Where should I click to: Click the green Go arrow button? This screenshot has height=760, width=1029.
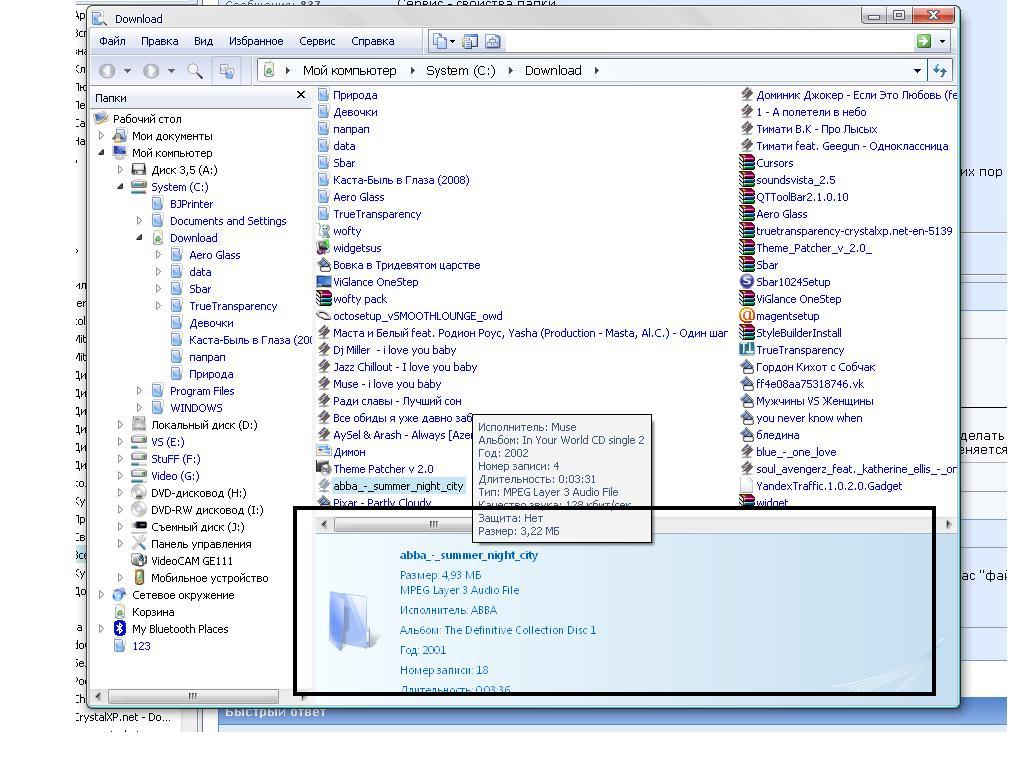click(x=924, y=42)
